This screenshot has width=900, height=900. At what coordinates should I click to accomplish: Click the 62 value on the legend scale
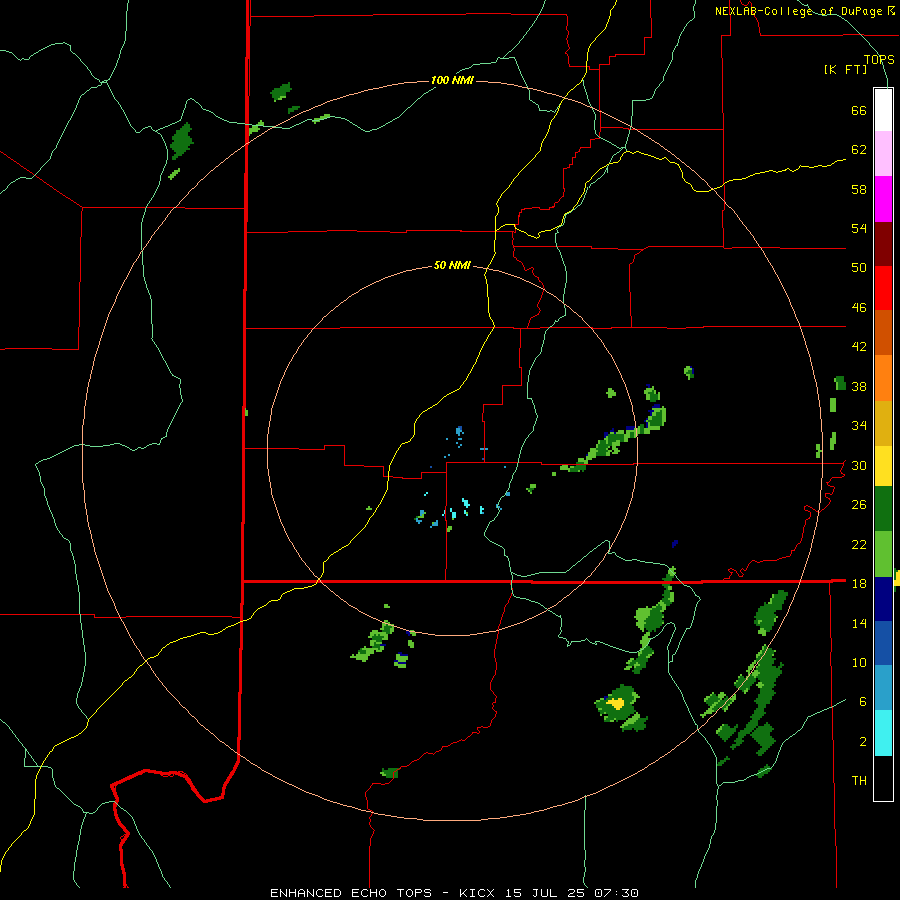[859, 150]
